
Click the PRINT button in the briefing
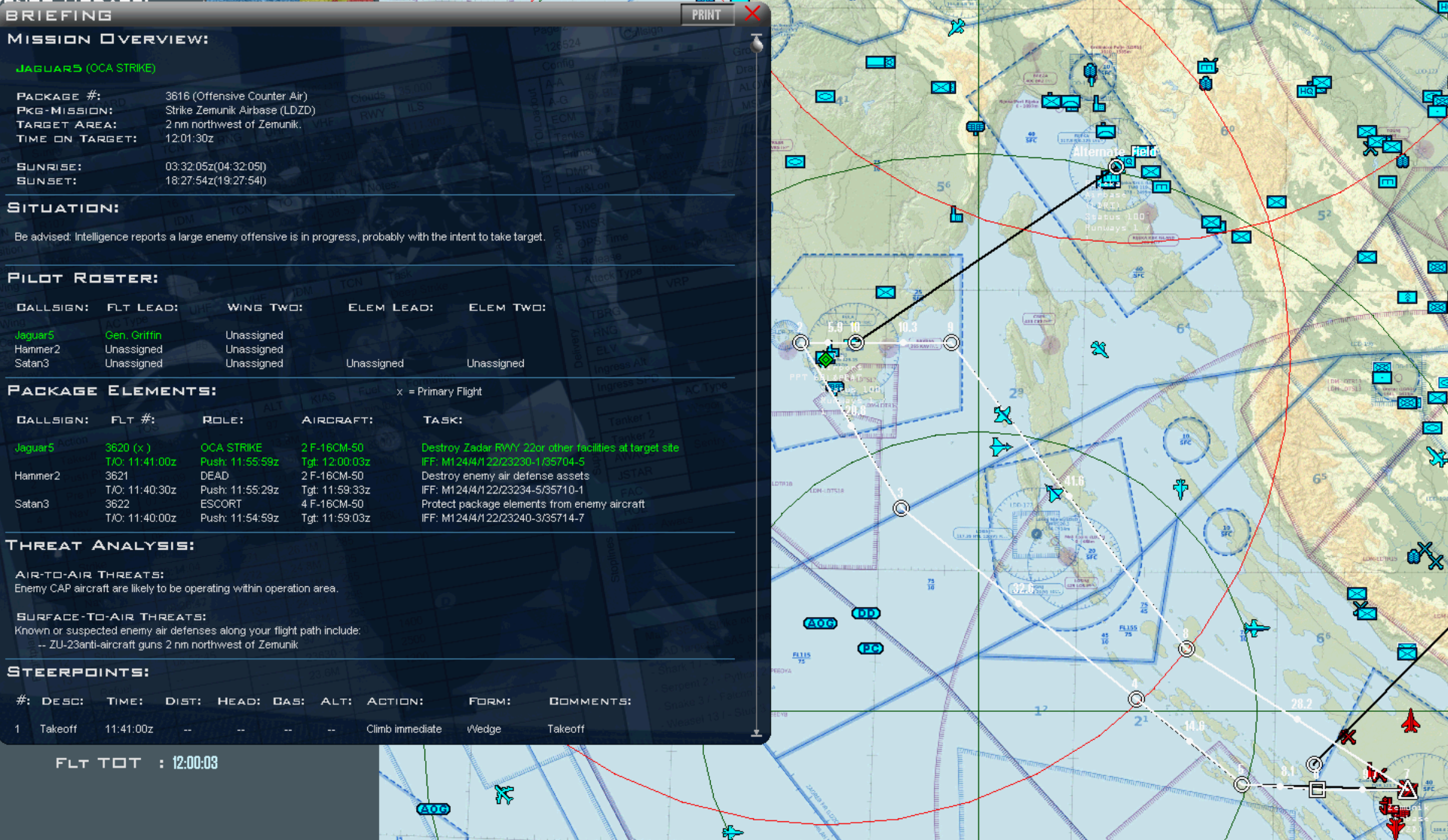click(707, 14)
